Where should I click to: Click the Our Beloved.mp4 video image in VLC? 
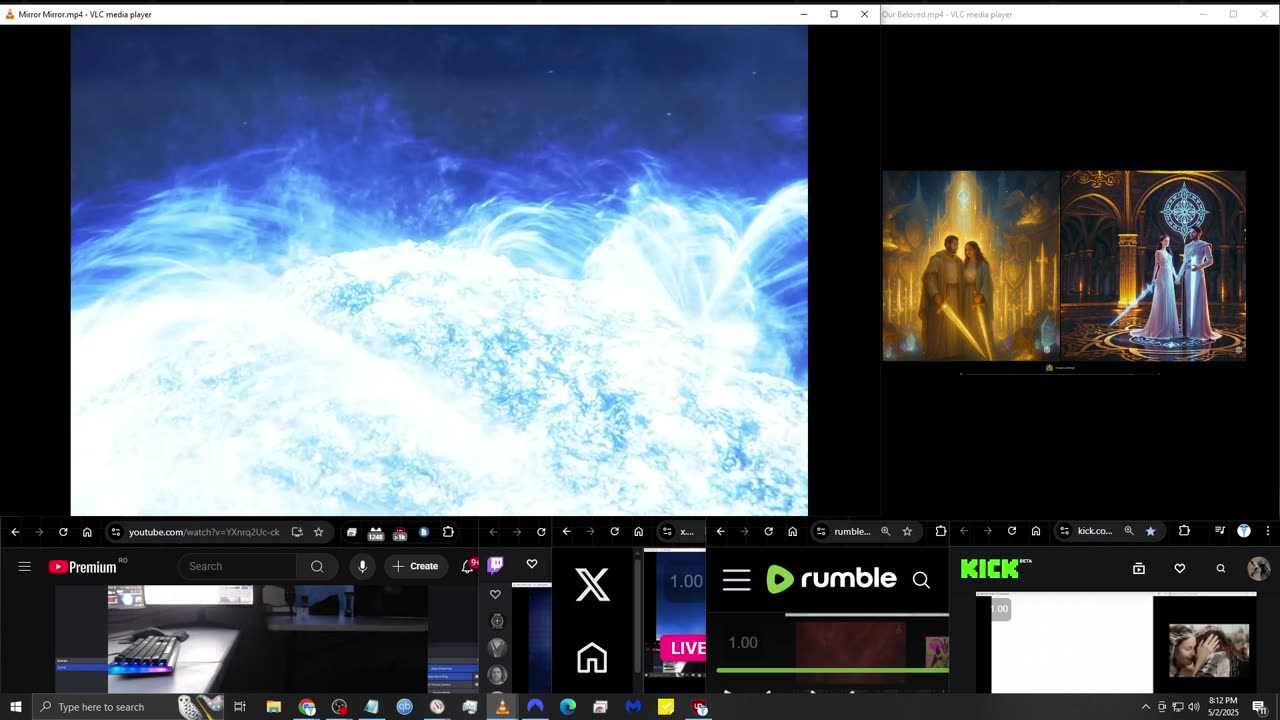coord(1064,265)
